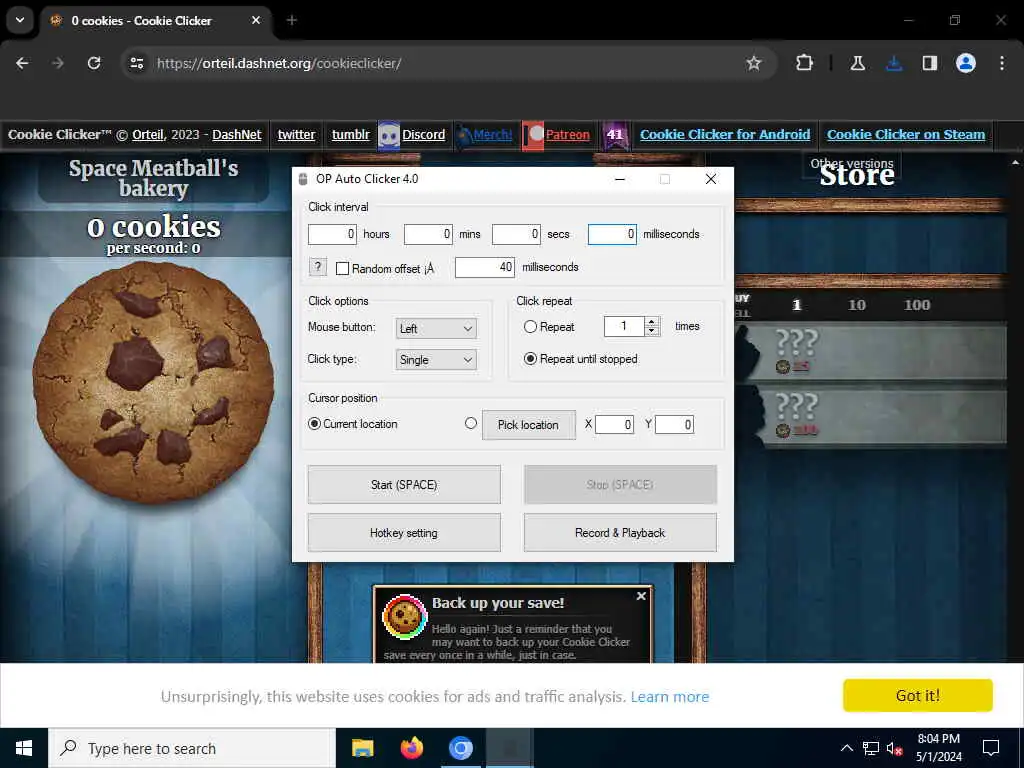This screenshot has width=1024, height=768.
Task: Select the Repeat times radio button
Action: pos(530,327)
